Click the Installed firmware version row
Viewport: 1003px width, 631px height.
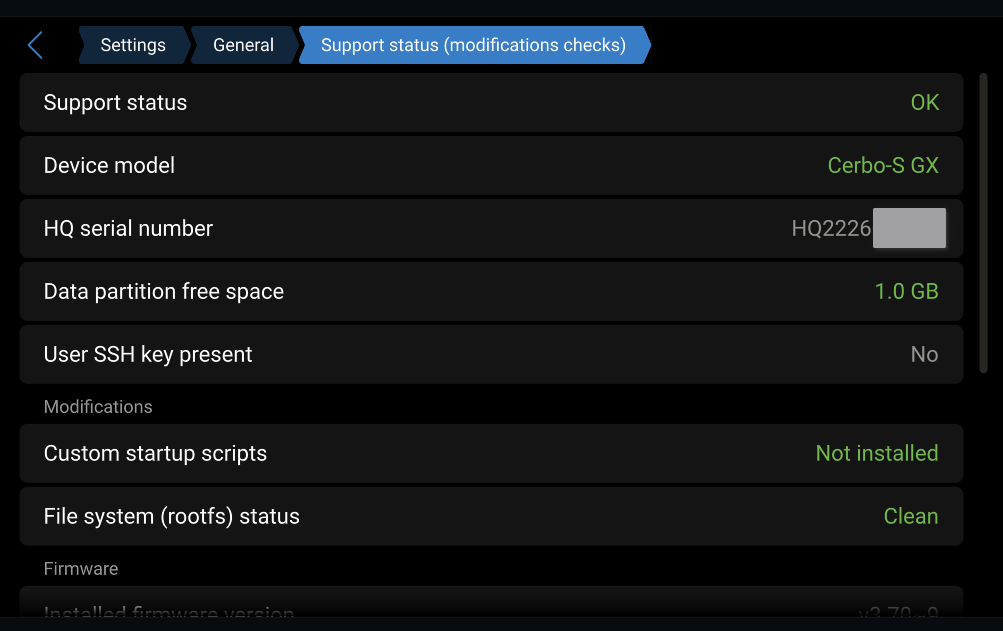pyautogui.click(x=490, y=606)
